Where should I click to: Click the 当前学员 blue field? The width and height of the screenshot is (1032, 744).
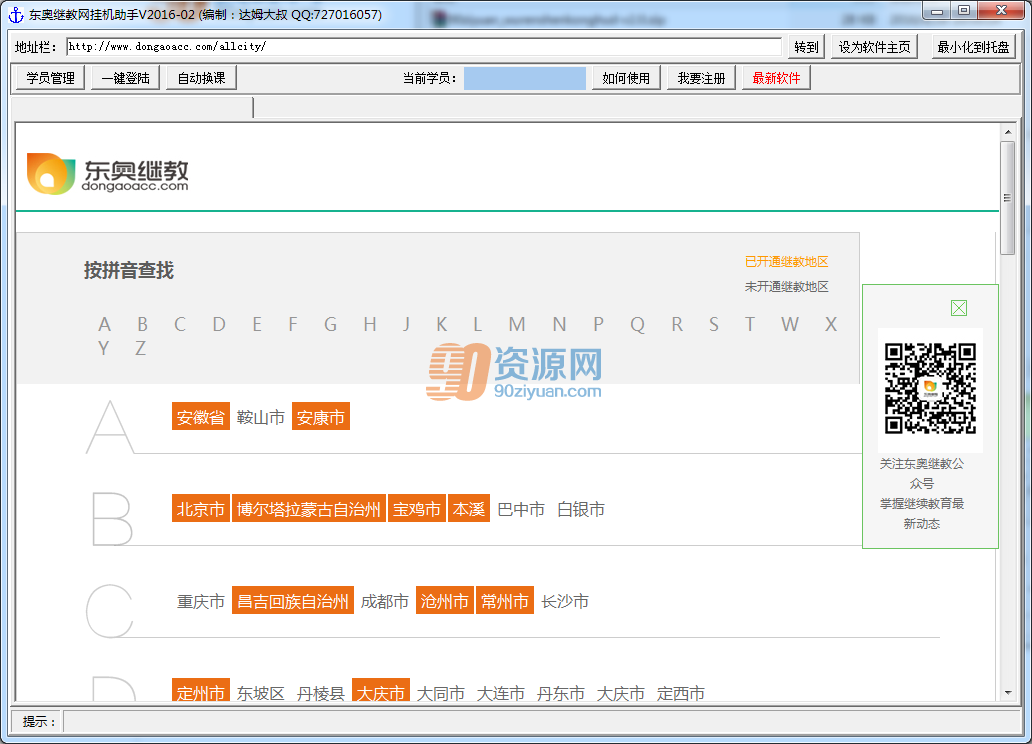pyautogui.click(x=525, y=78)
